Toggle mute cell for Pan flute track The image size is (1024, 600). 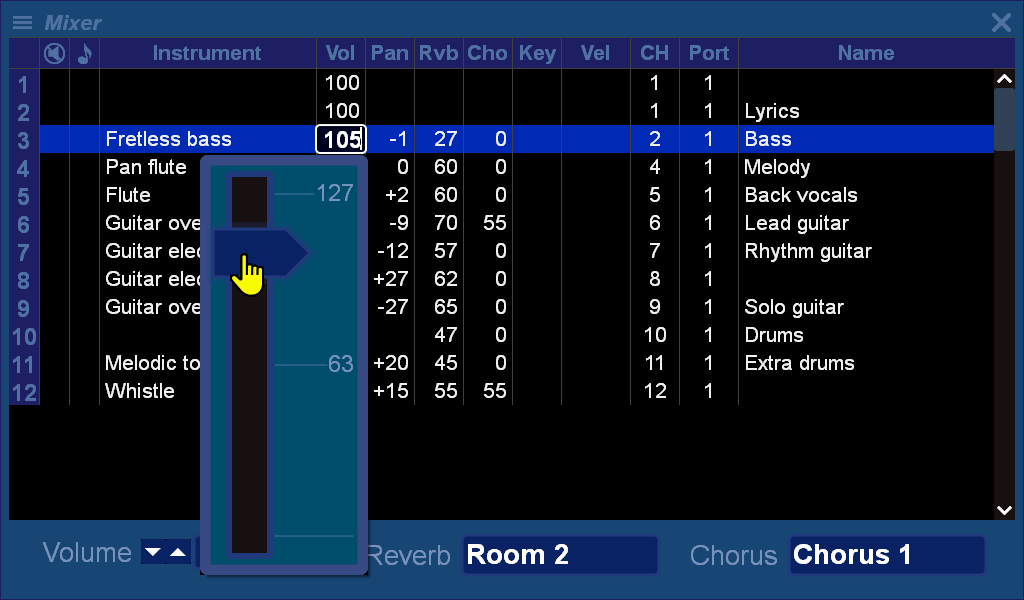pos(54,167)
